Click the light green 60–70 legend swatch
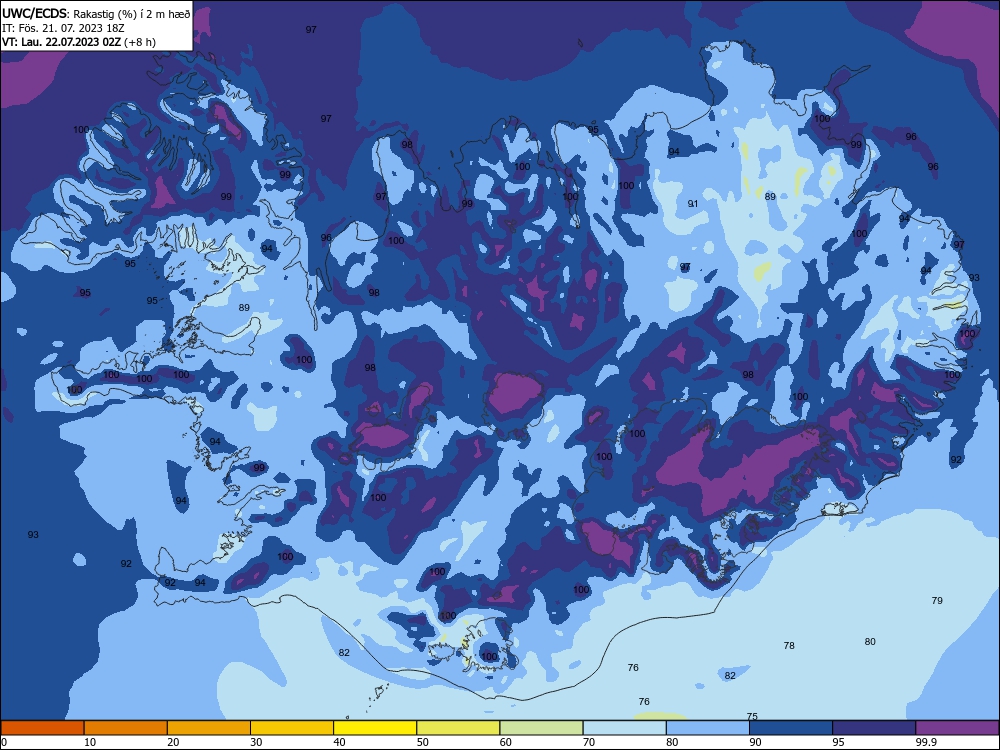 tap(541, 728)
